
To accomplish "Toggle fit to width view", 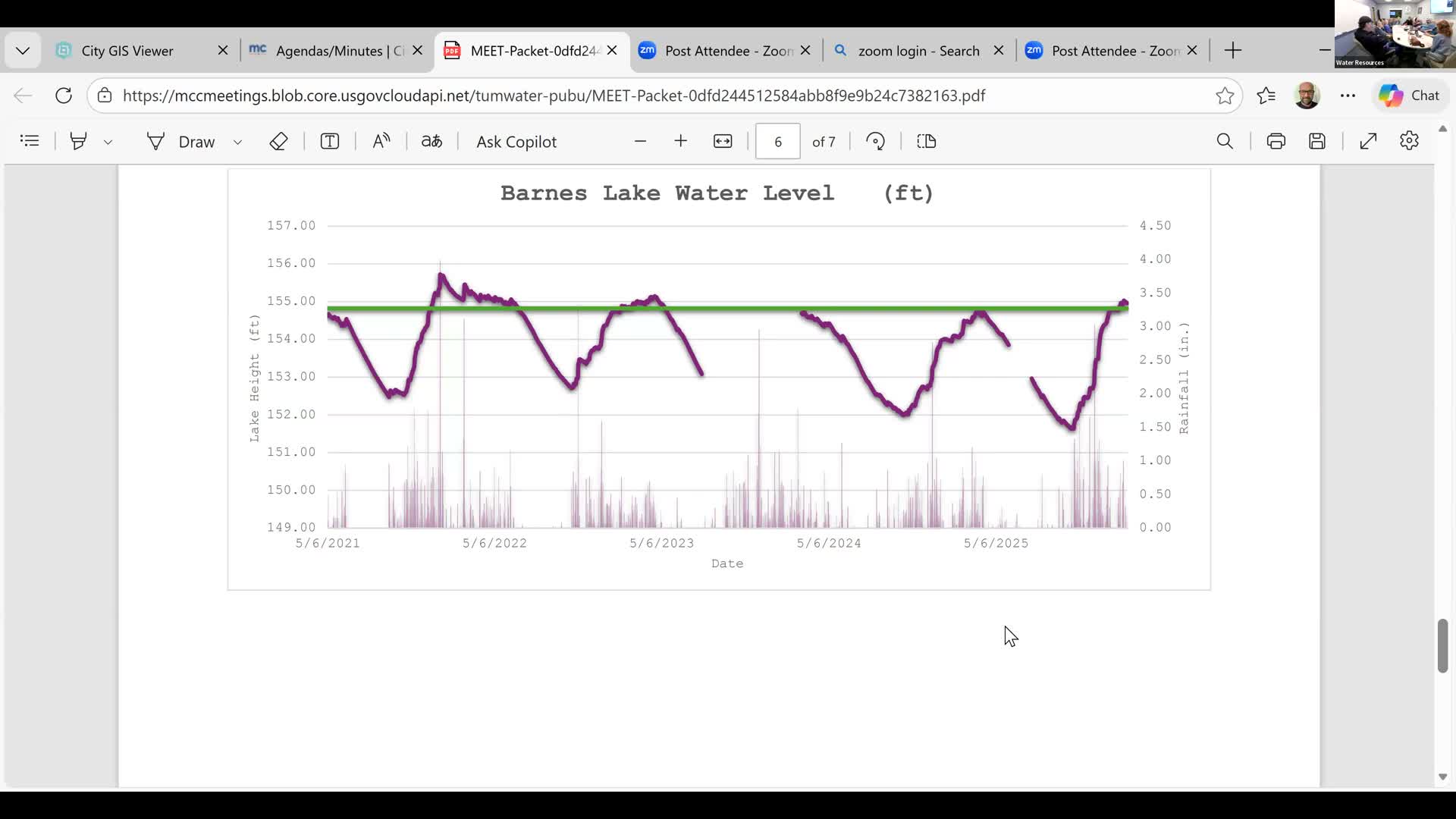I will 723,141.
